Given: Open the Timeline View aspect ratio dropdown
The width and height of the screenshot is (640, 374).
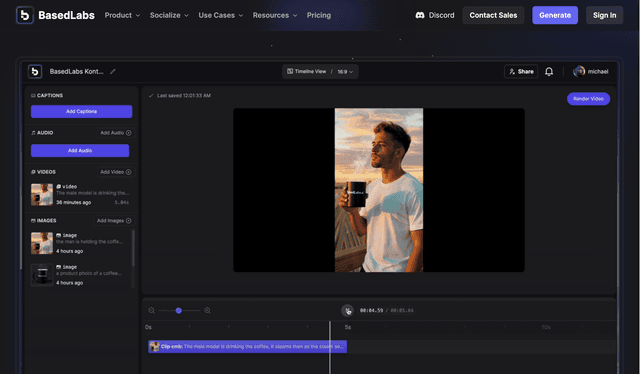Looking at the screenshot, I should pyautogui.click(x=320, y=71).
